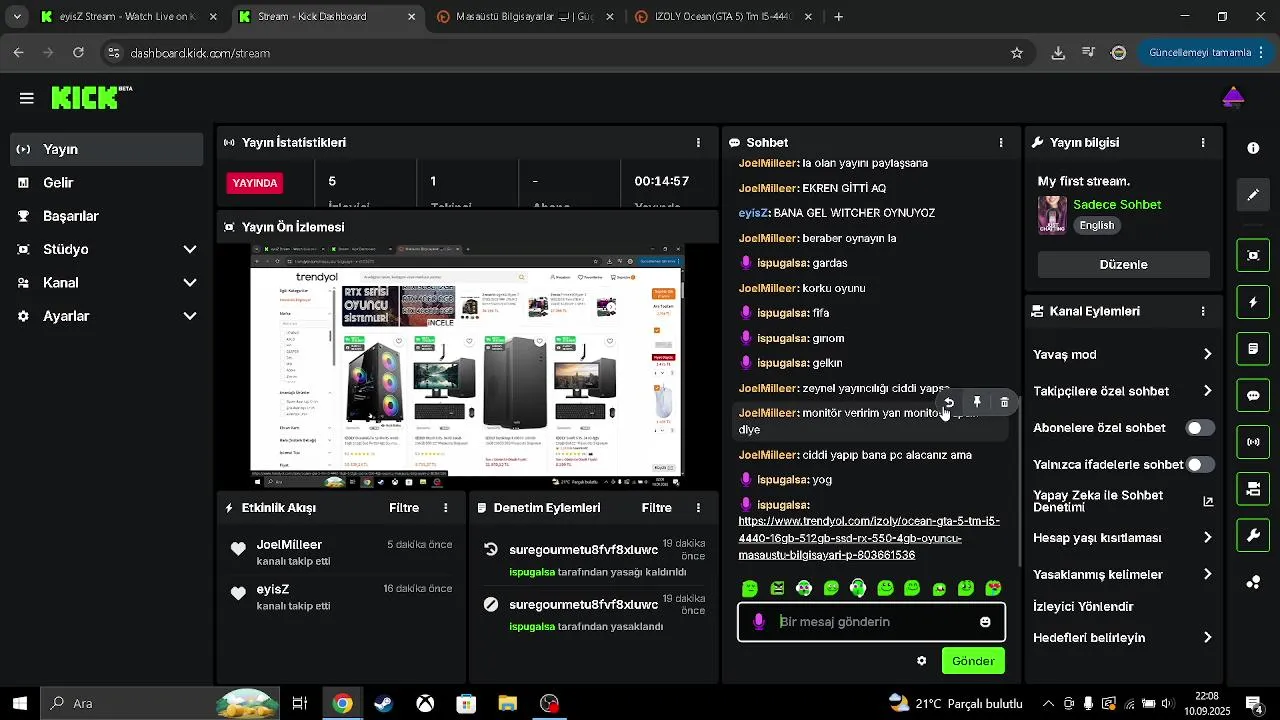Toggle the stream preview widget icon in the right sidebar

coord(1253,255)
